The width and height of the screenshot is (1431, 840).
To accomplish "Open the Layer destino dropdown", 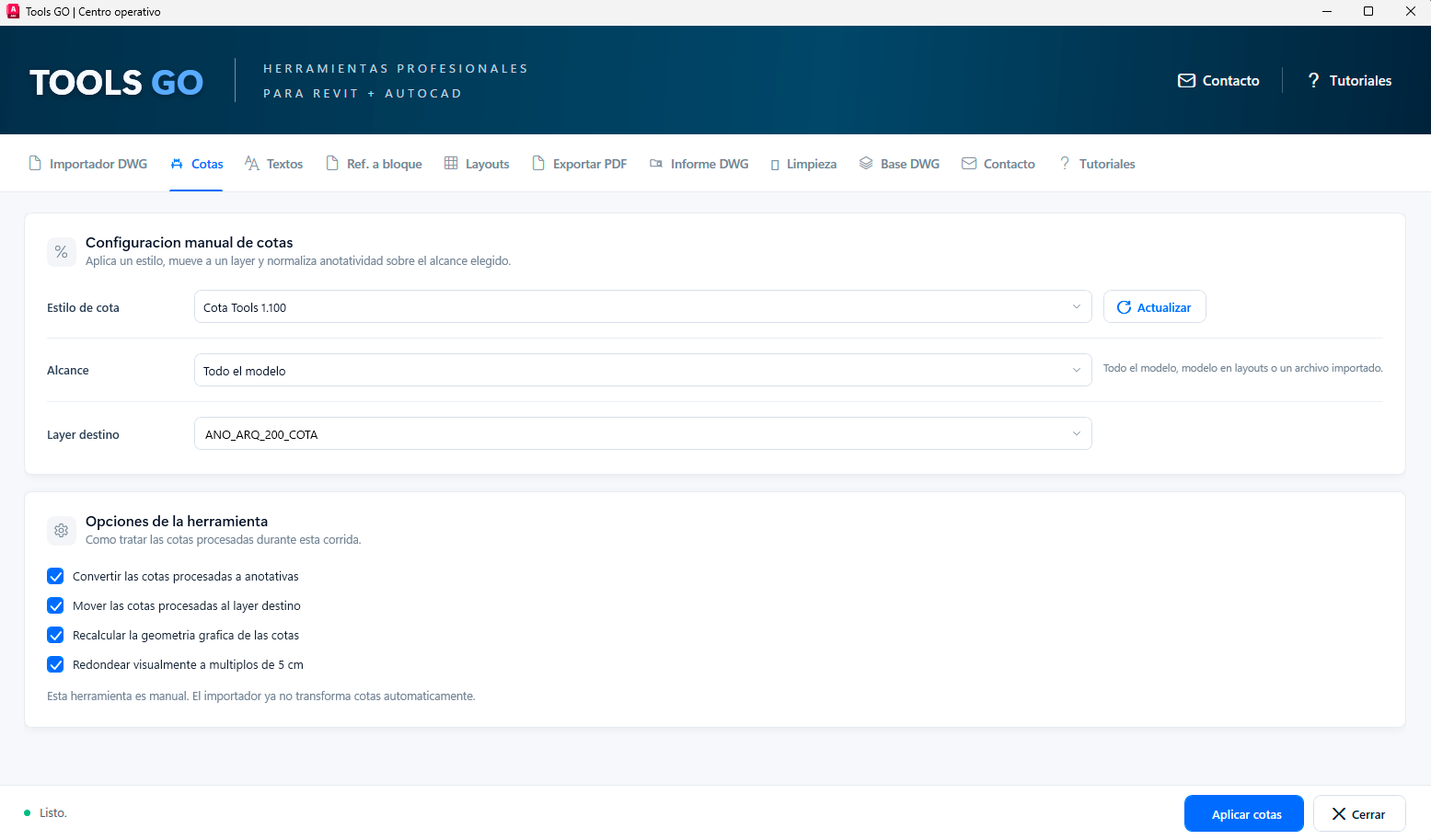I will click(642, 434).
